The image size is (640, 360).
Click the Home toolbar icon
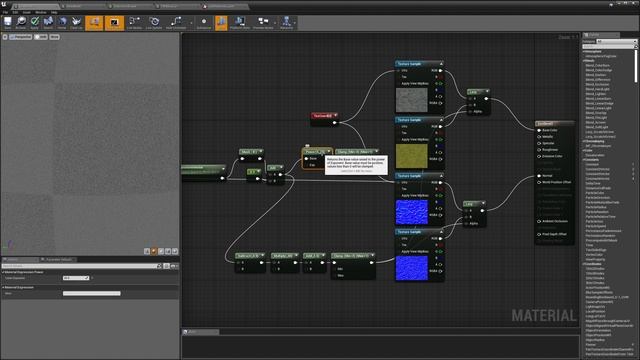click(62, 22)
